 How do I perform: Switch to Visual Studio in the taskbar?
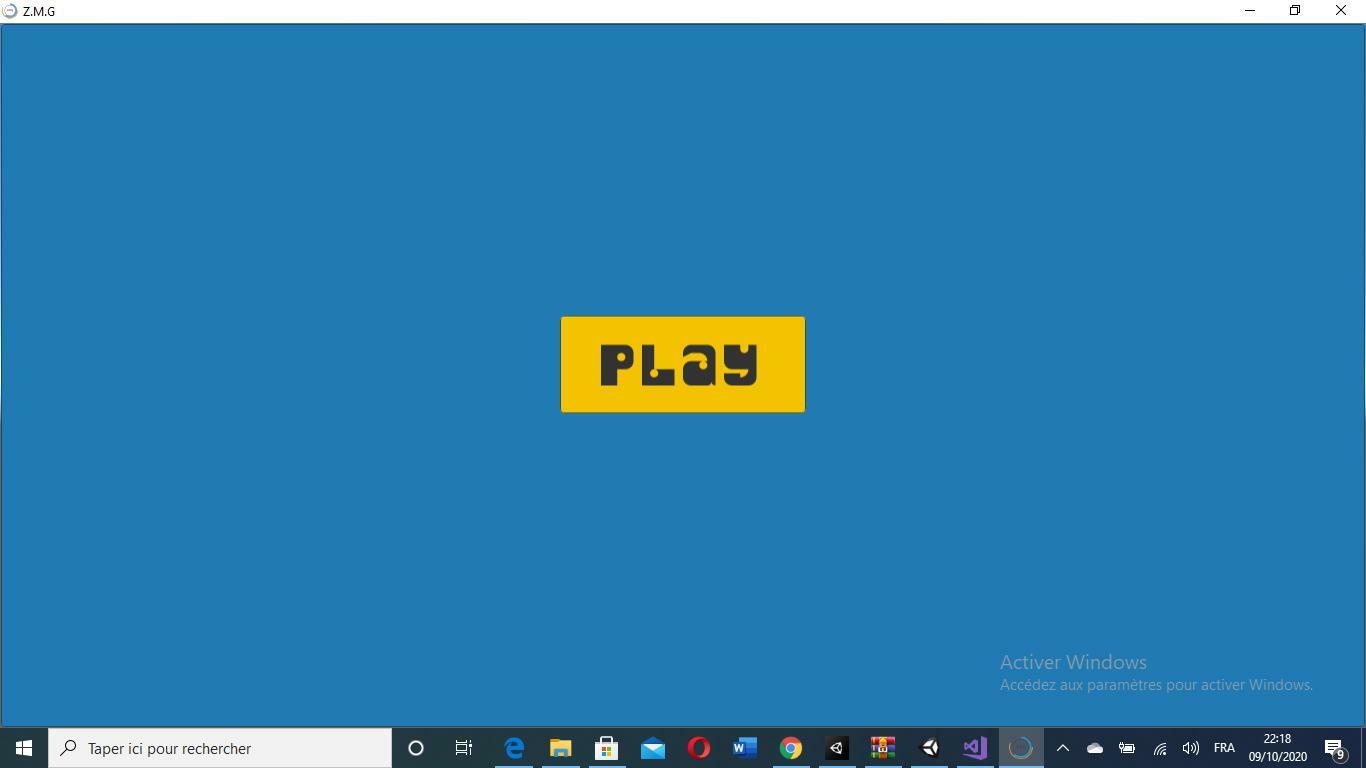(974, 748)
